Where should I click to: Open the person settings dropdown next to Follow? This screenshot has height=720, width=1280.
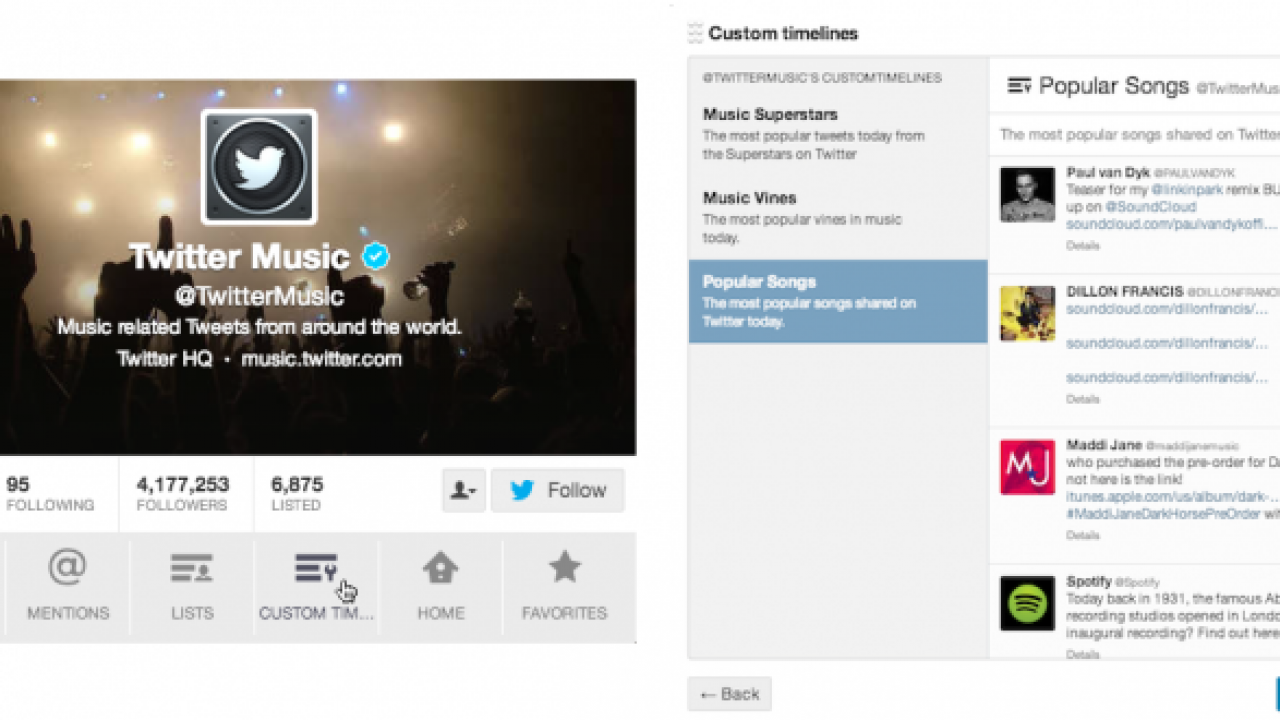(x=462, y=490)
